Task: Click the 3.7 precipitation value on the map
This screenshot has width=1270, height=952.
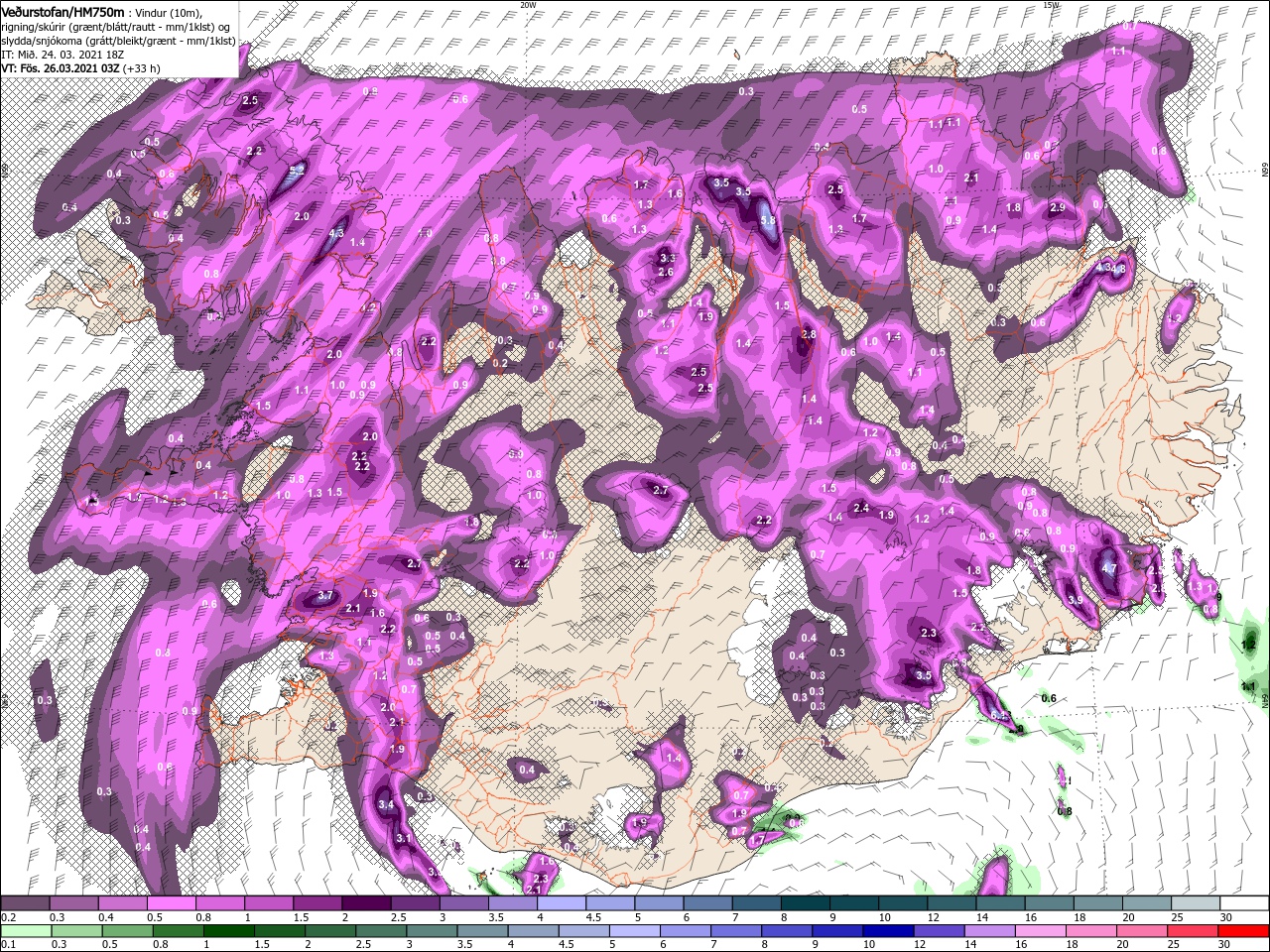Action: (x=325, y=596)
